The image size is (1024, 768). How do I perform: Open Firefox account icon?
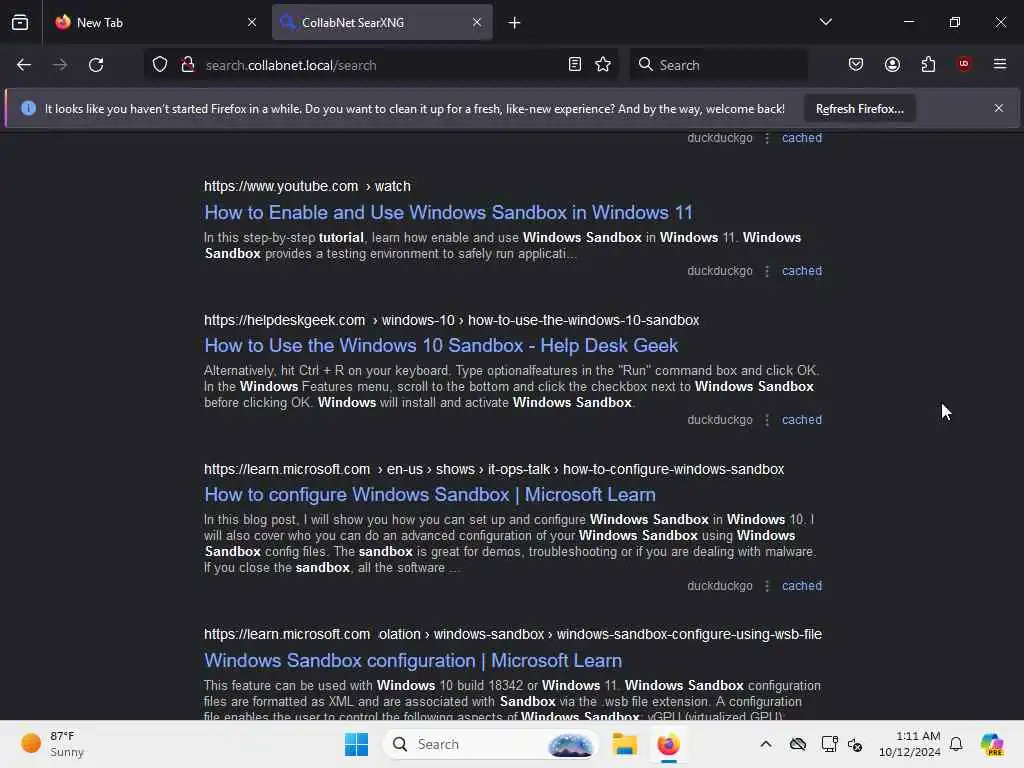(892, 65)
